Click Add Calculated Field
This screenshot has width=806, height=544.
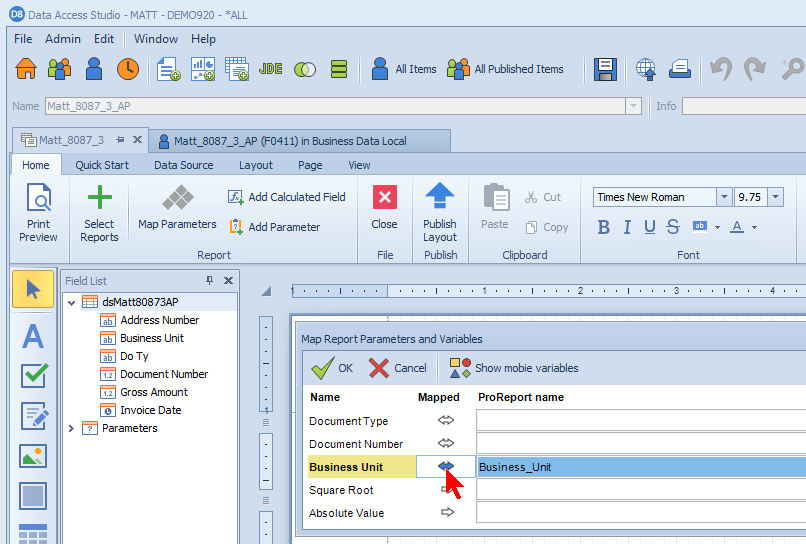tap(286, 197)
